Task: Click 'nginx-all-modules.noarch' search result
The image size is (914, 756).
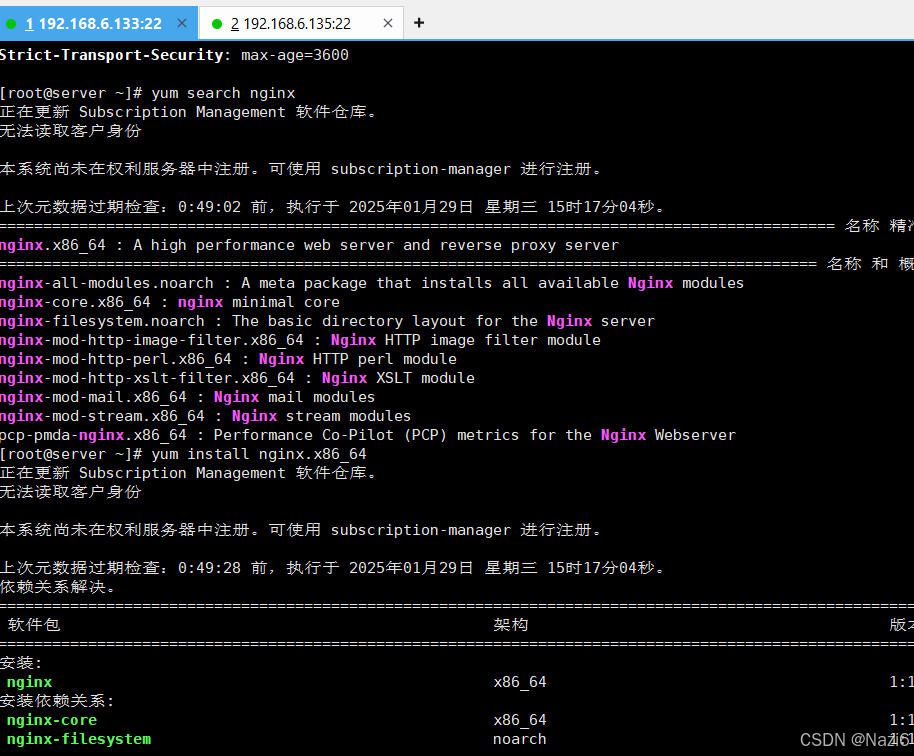Action: 372,283
